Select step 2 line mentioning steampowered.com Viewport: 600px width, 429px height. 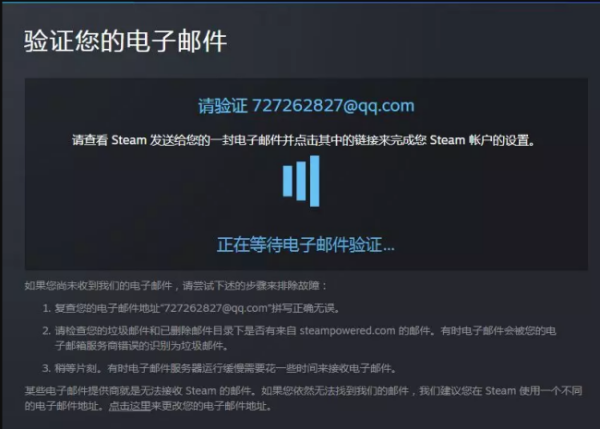click(299, 338)
